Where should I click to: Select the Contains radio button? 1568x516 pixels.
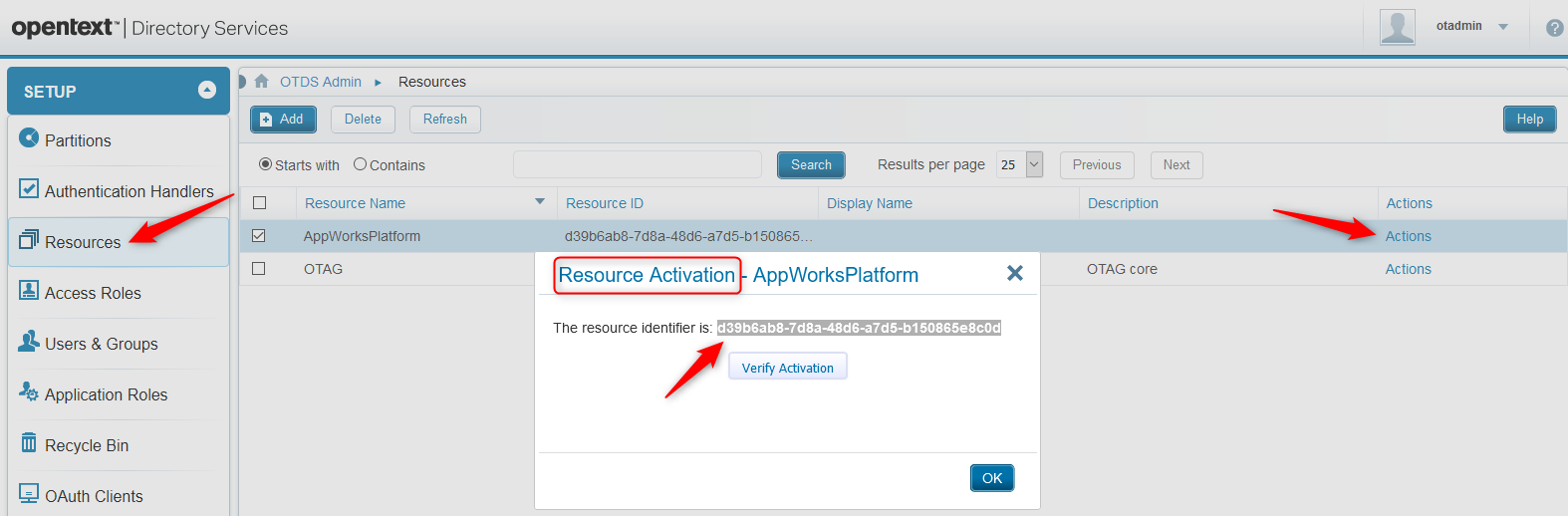(x=361, y=164)
